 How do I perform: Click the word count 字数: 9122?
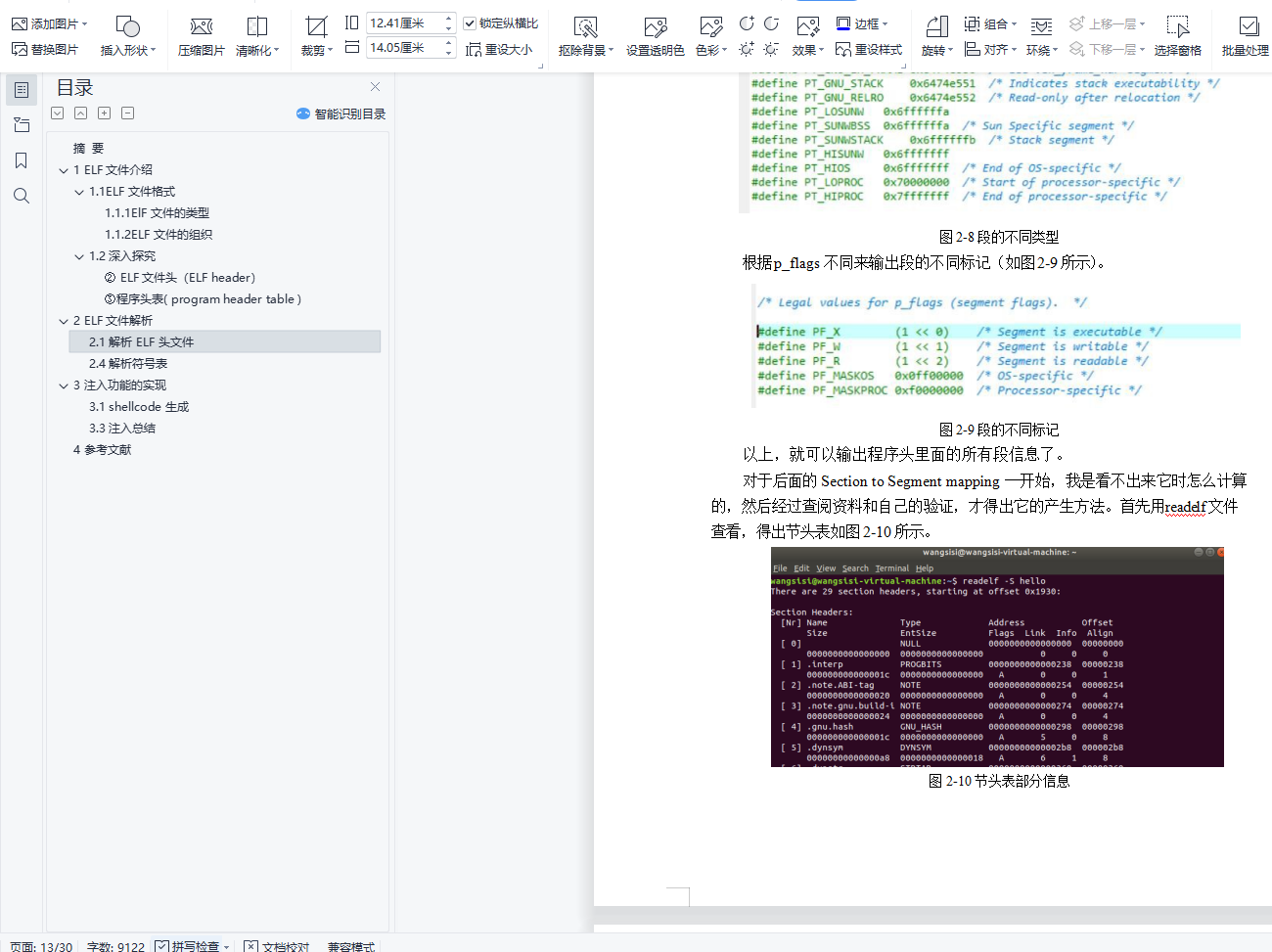tap(115, 946)
